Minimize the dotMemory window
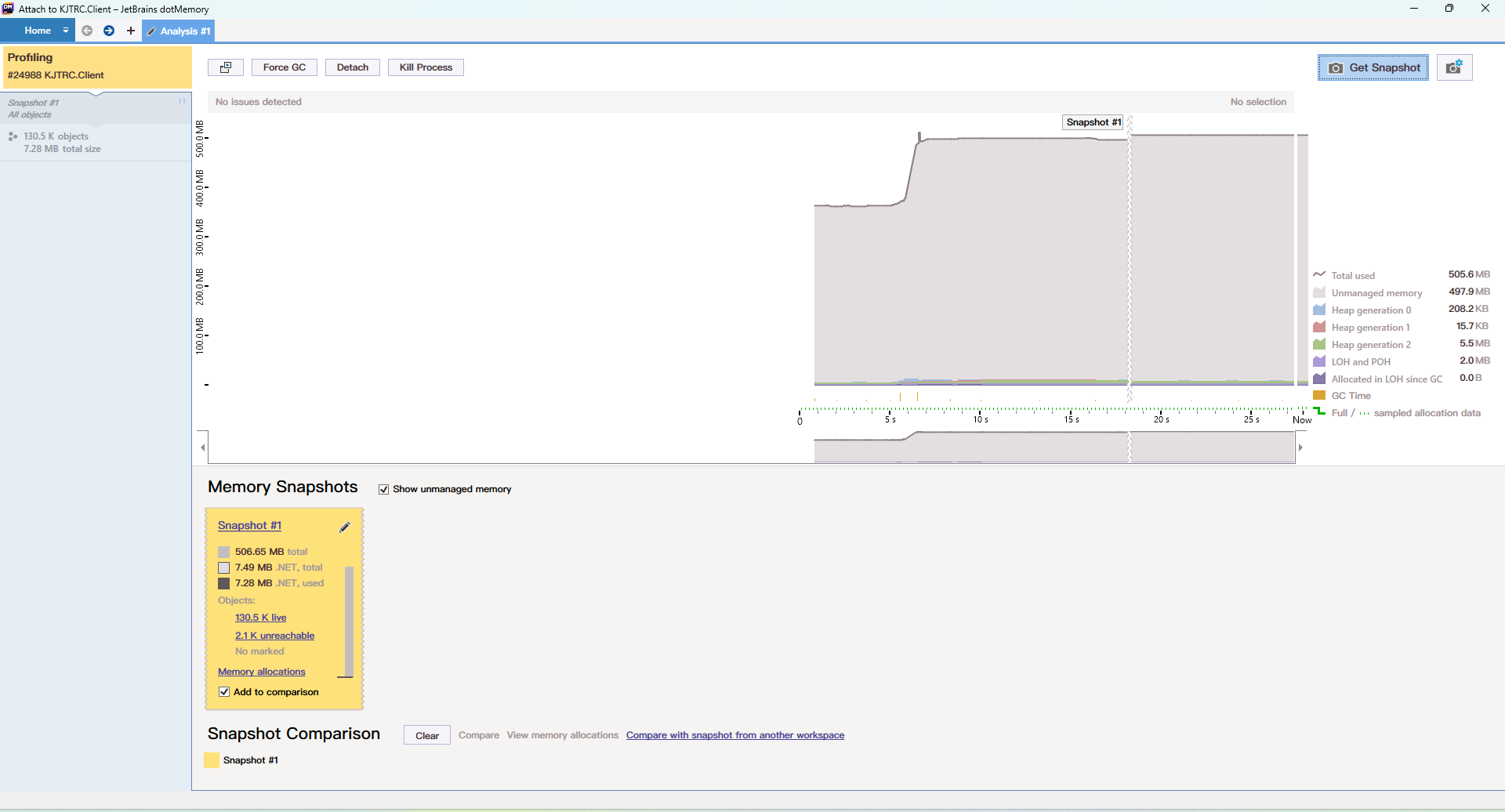Image resolution: width=1505 pixels, height=812 pixels. point(1414,9)
